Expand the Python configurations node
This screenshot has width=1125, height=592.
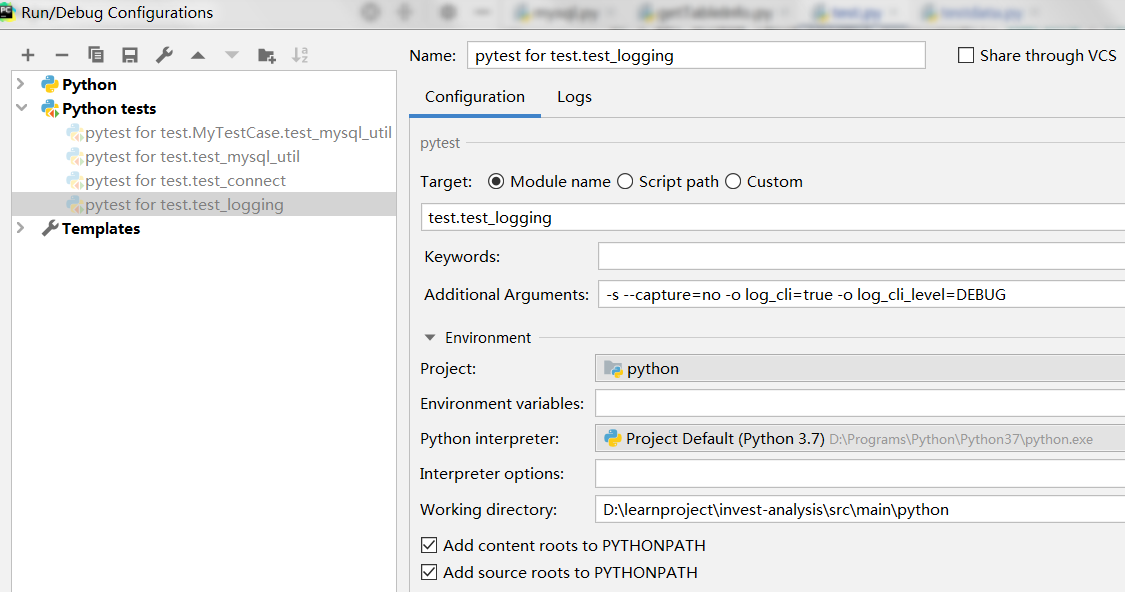pyautogui.click(x=21, y=84)
